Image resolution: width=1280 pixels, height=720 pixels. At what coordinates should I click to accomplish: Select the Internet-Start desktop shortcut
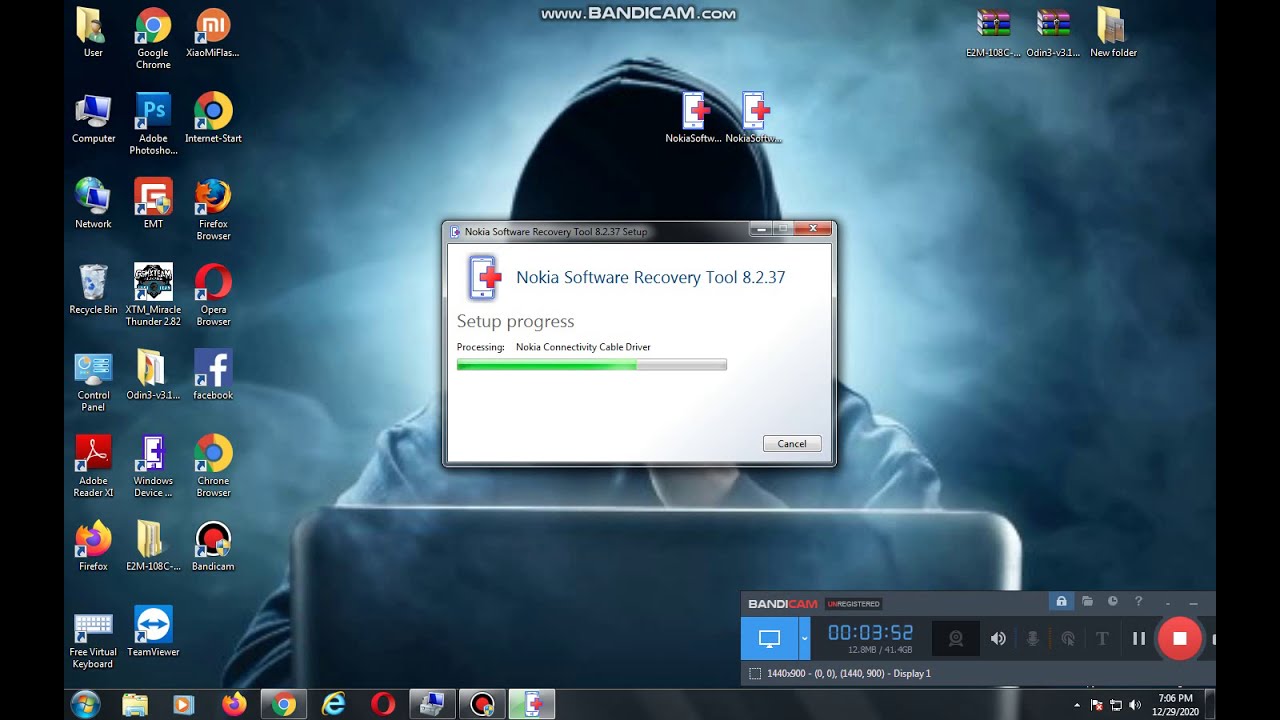(213, 119)
